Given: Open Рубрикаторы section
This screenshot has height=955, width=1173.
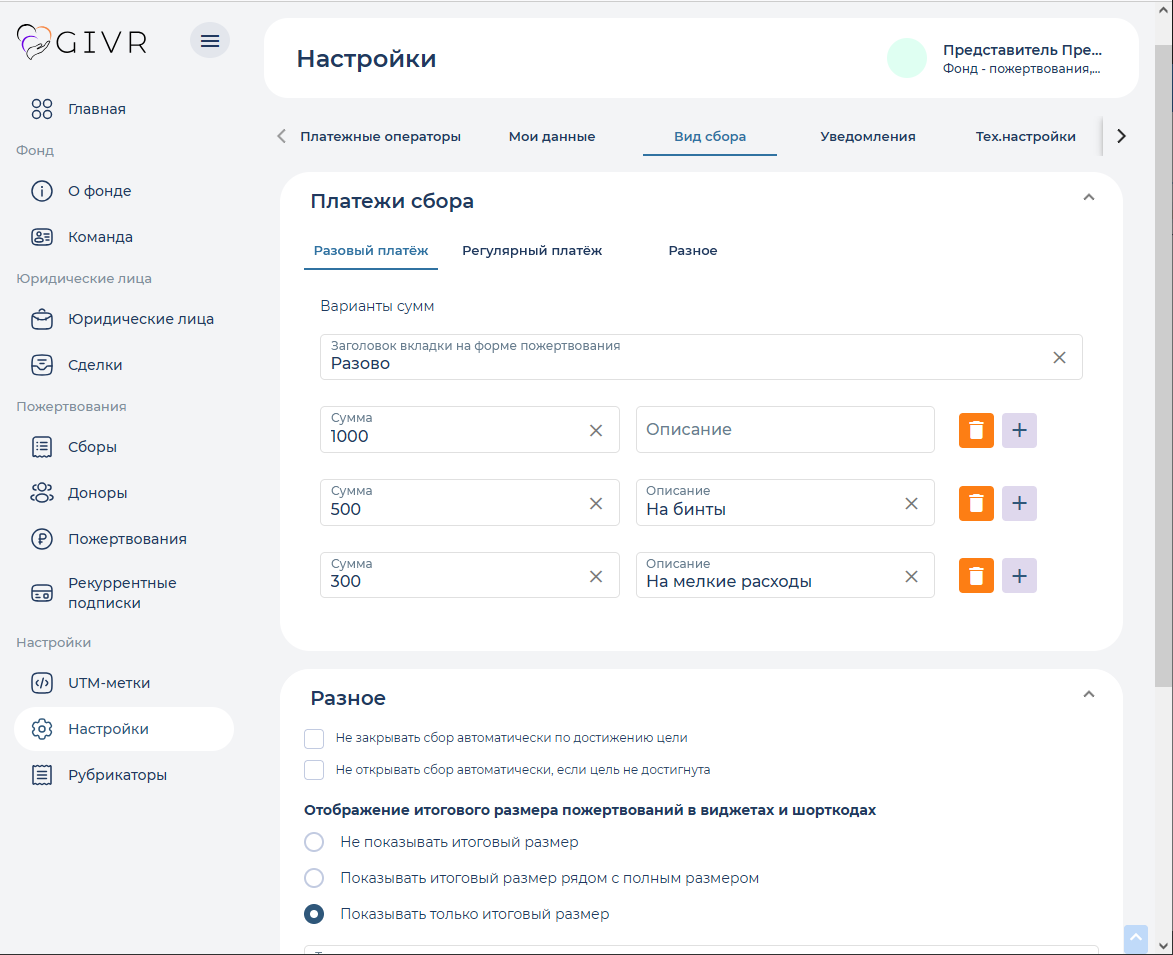Looking at the screenshot, I should pos(117,776).
